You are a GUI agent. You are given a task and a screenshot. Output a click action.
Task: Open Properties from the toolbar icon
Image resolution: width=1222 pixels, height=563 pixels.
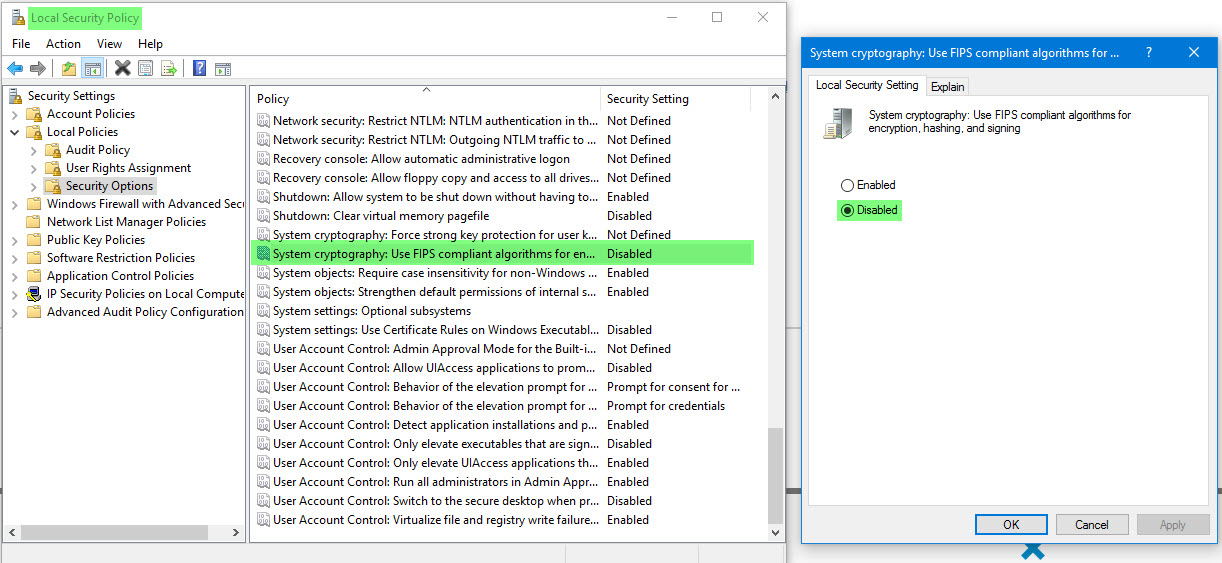coord(146,68)
